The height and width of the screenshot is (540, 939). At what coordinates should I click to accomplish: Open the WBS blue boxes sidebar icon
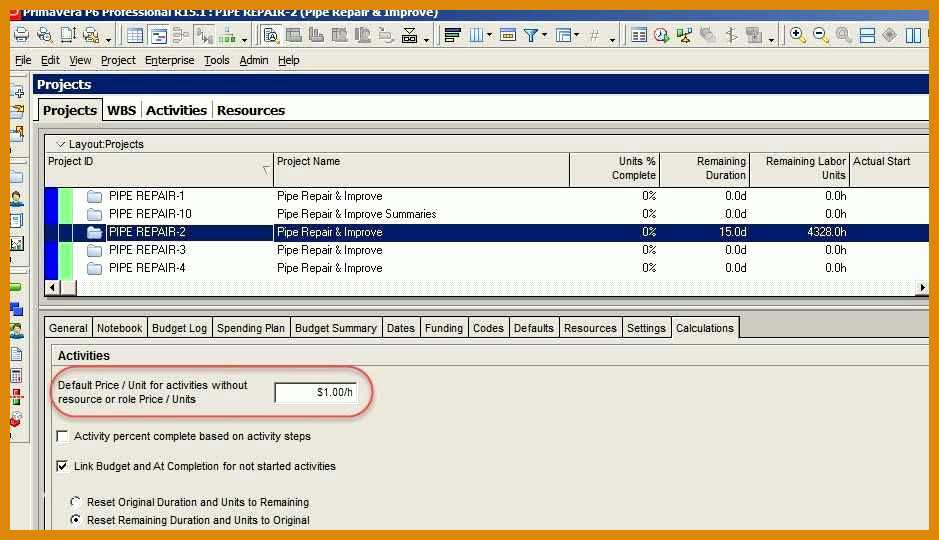point(17,309)
